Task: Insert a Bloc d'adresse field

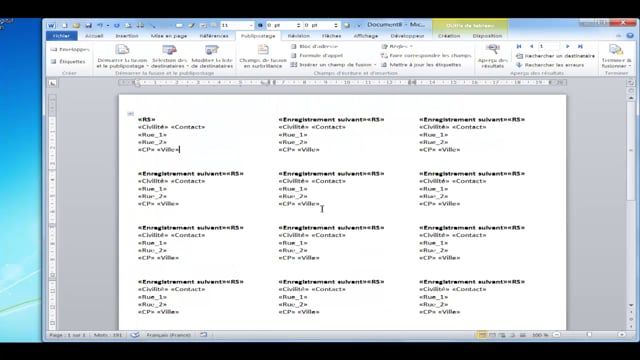Action: [315, 47]
